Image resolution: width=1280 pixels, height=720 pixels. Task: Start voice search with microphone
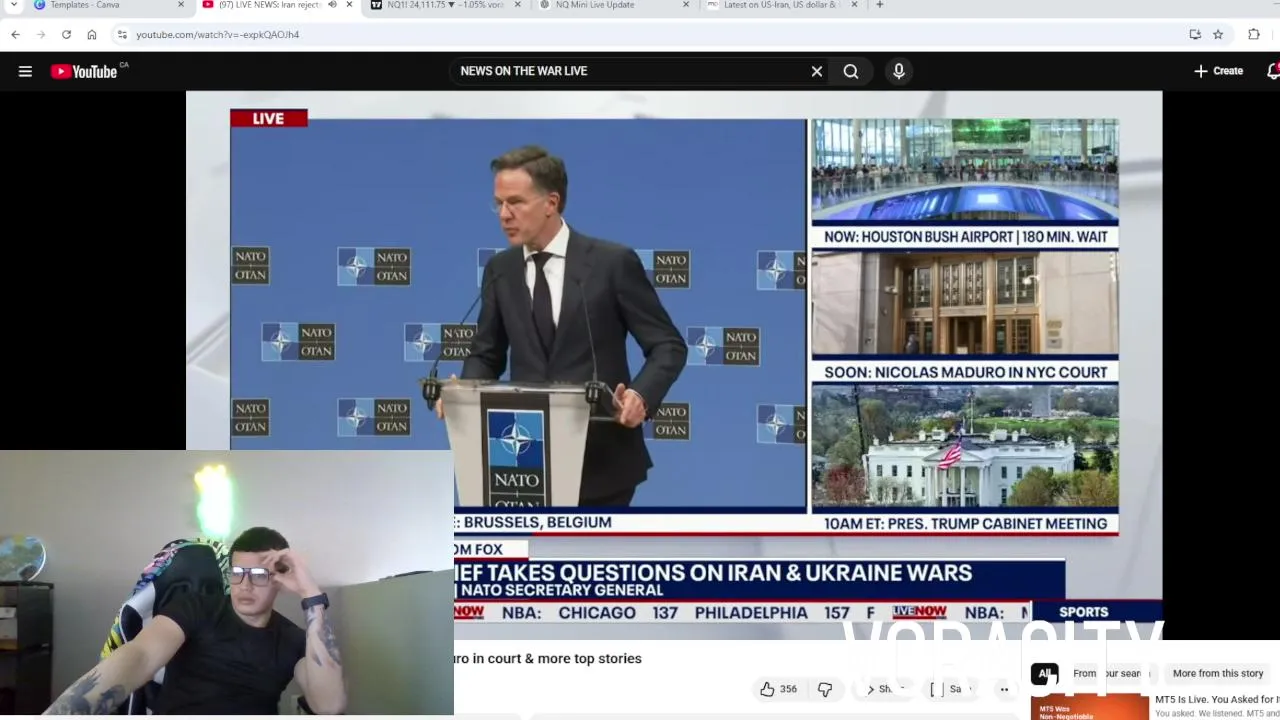899,71
